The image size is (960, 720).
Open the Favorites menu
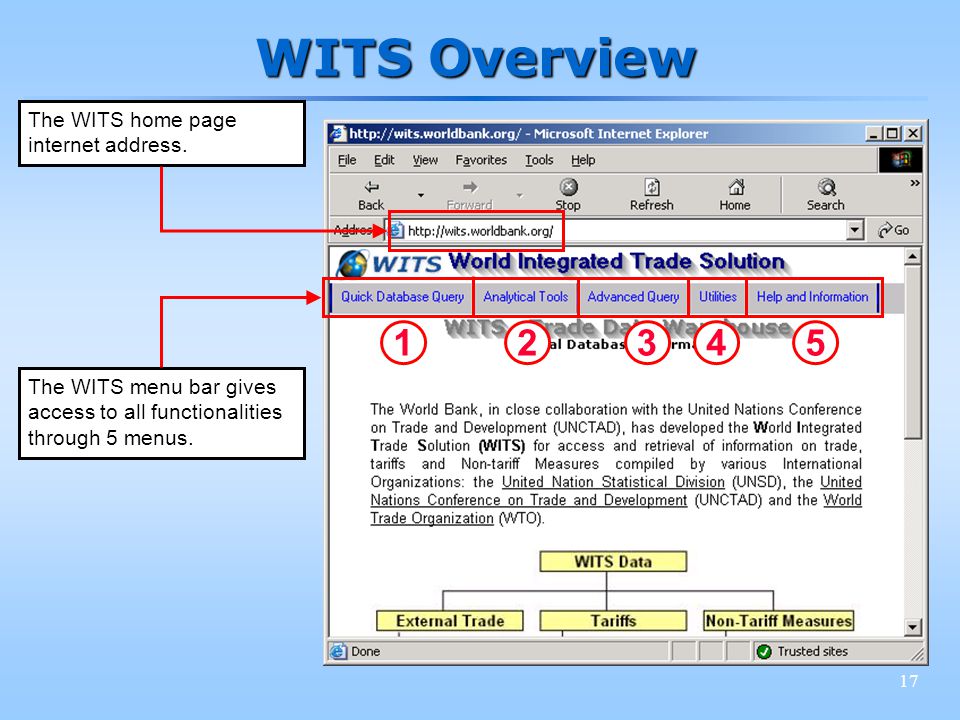tap(481, 160)
